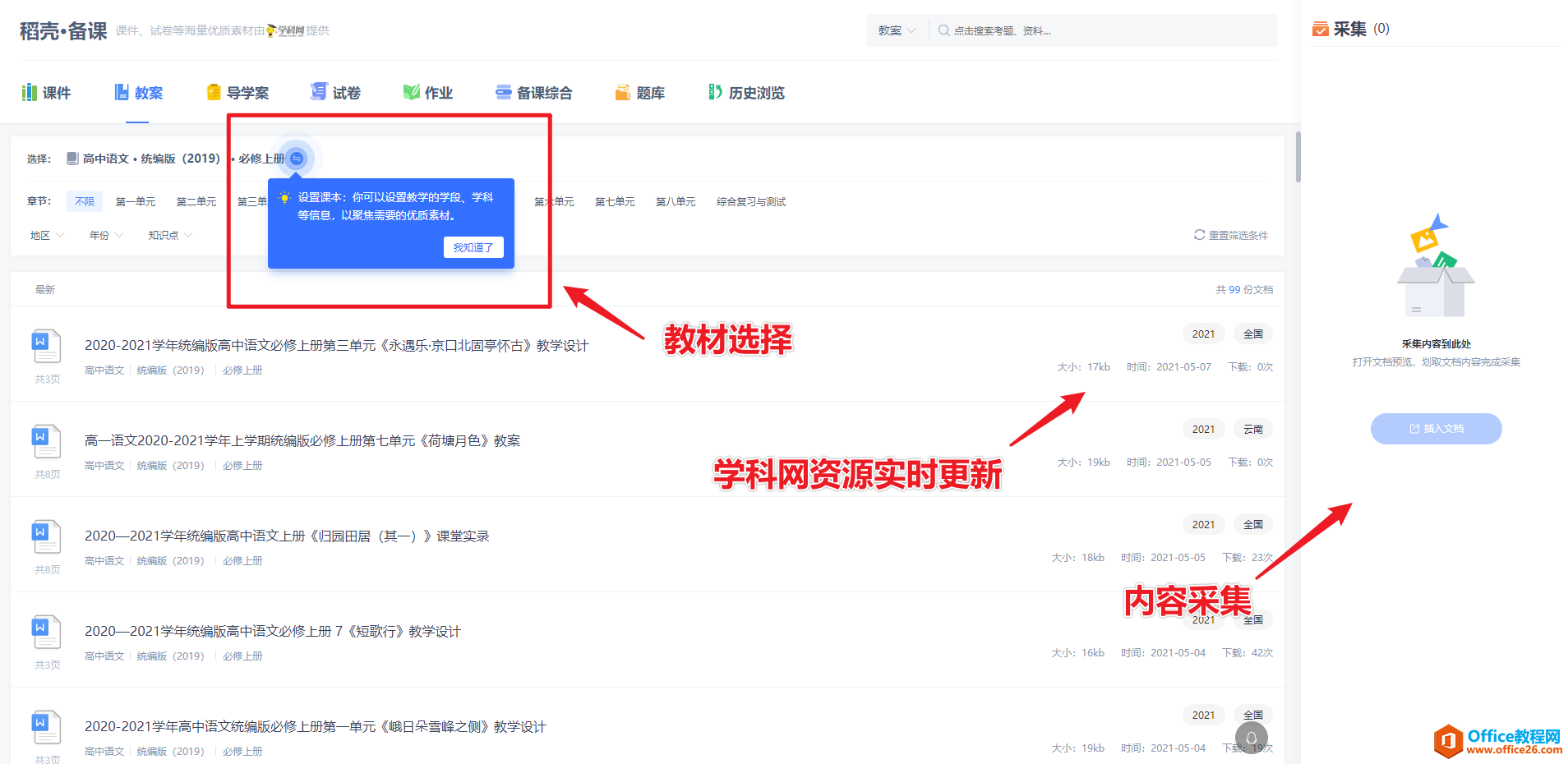Image resolution: width=1568 pixels, height=764 pixels.
Task: Click 共 99 份文档 count text
Action: (x=1244, y=289)
